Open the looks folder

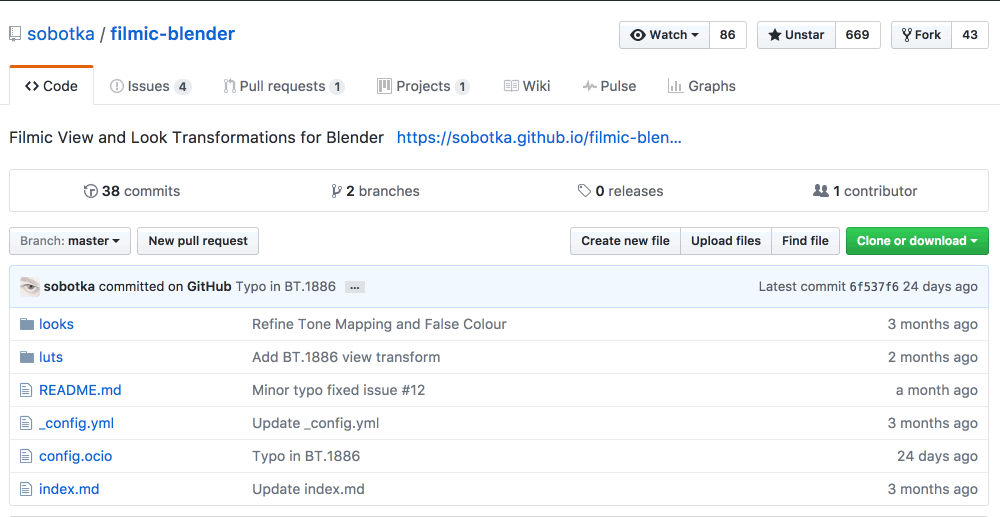click(56, 324)
